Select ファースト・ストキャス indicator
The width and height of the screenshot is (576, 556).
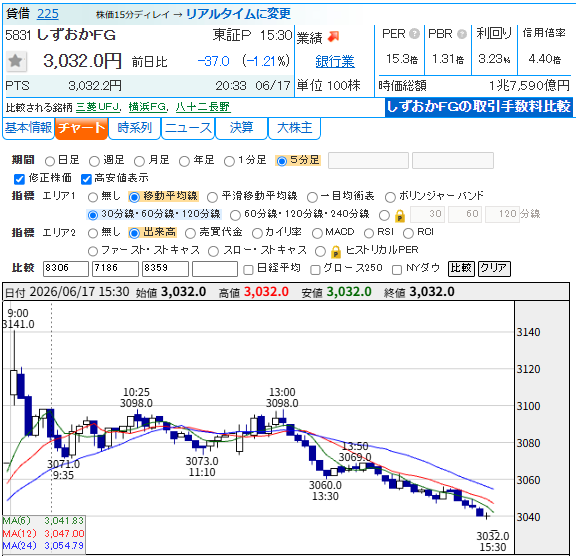point(93,251)
